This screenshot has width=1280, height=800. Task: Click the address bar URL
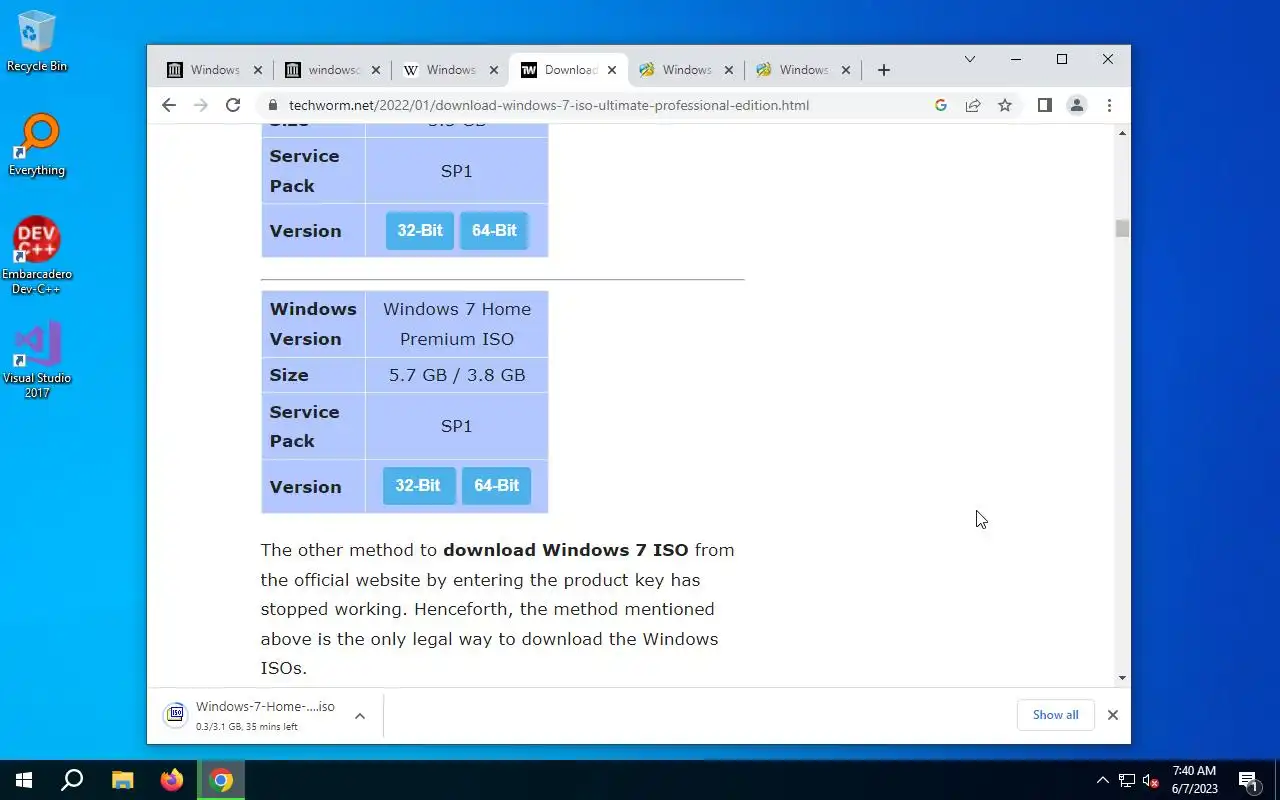[549, 105]
